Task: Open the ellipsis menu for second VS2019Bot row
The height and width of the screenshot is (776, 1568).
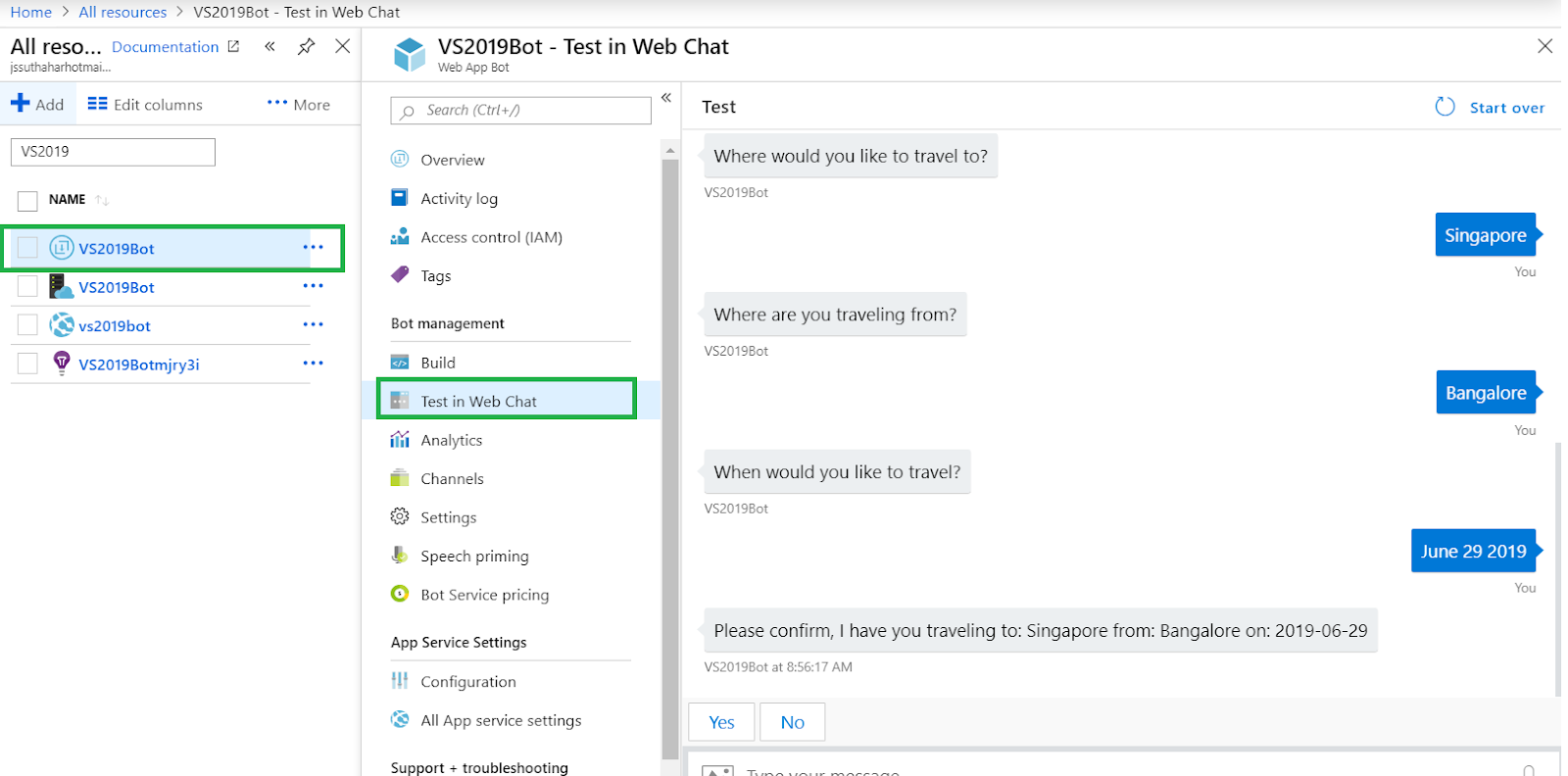Action: (314, 285)
